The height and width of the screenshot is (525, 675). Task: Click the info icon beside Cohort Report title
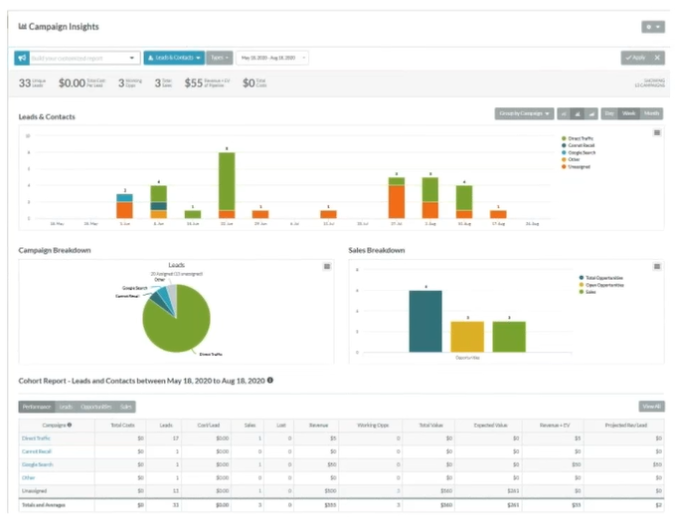pyautogui.click(x=271, y=380)
